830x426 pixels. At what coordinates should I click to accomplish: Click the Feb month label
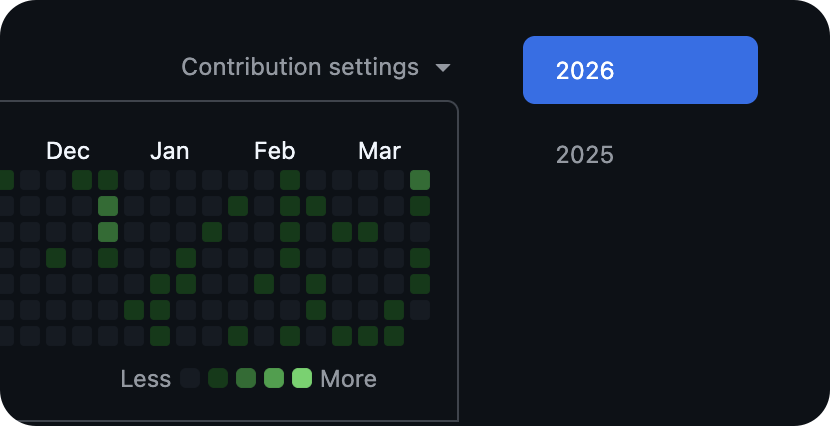click(x=275, y=151)
